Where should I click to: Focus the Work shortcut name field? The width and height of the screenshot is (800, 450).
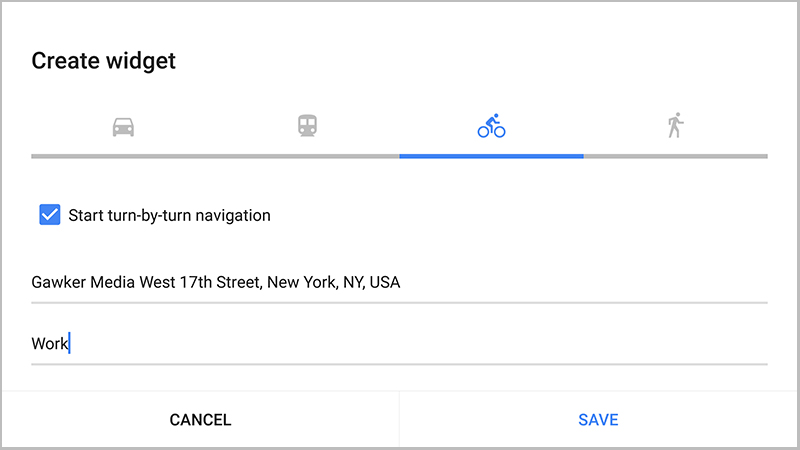[399, 343]
